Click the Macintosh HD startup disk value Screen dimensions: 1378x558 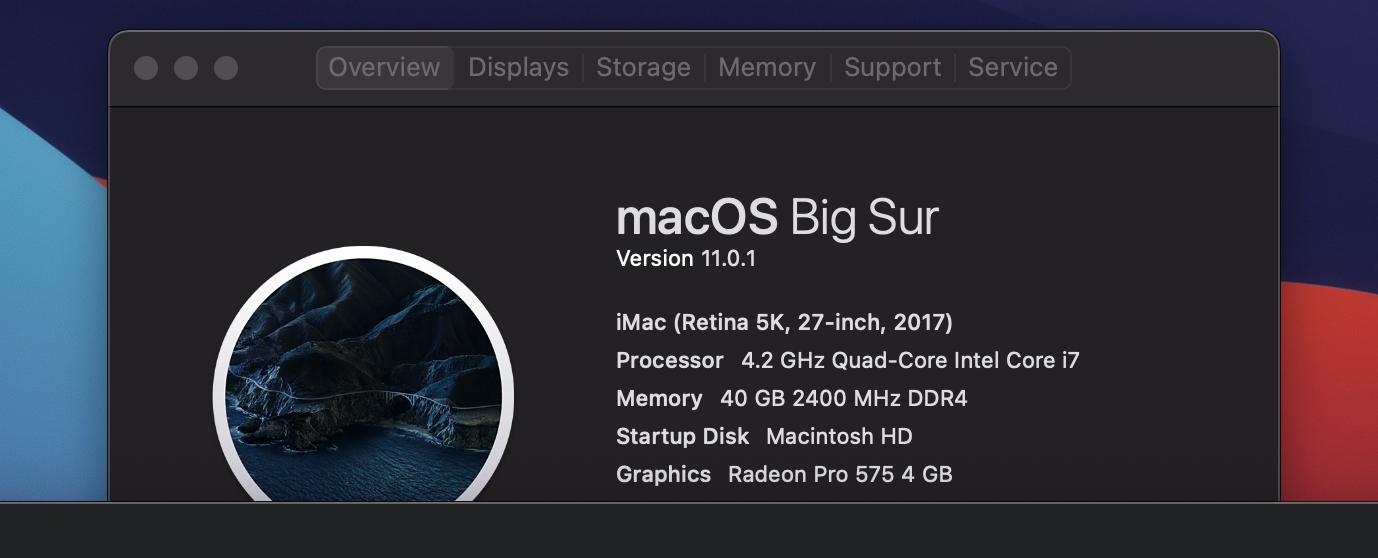pos(839,436)
